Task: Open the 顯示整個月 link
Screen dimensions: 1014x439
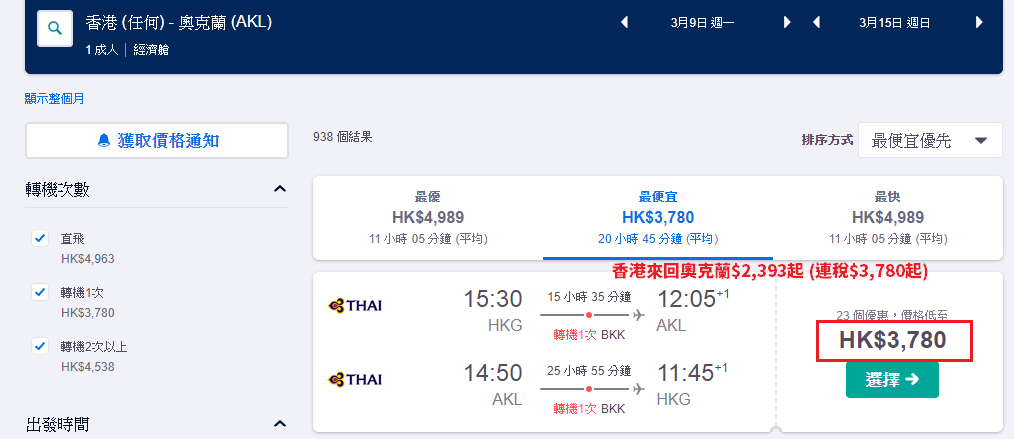Action: pyautogui.click(x=54, y=99)
